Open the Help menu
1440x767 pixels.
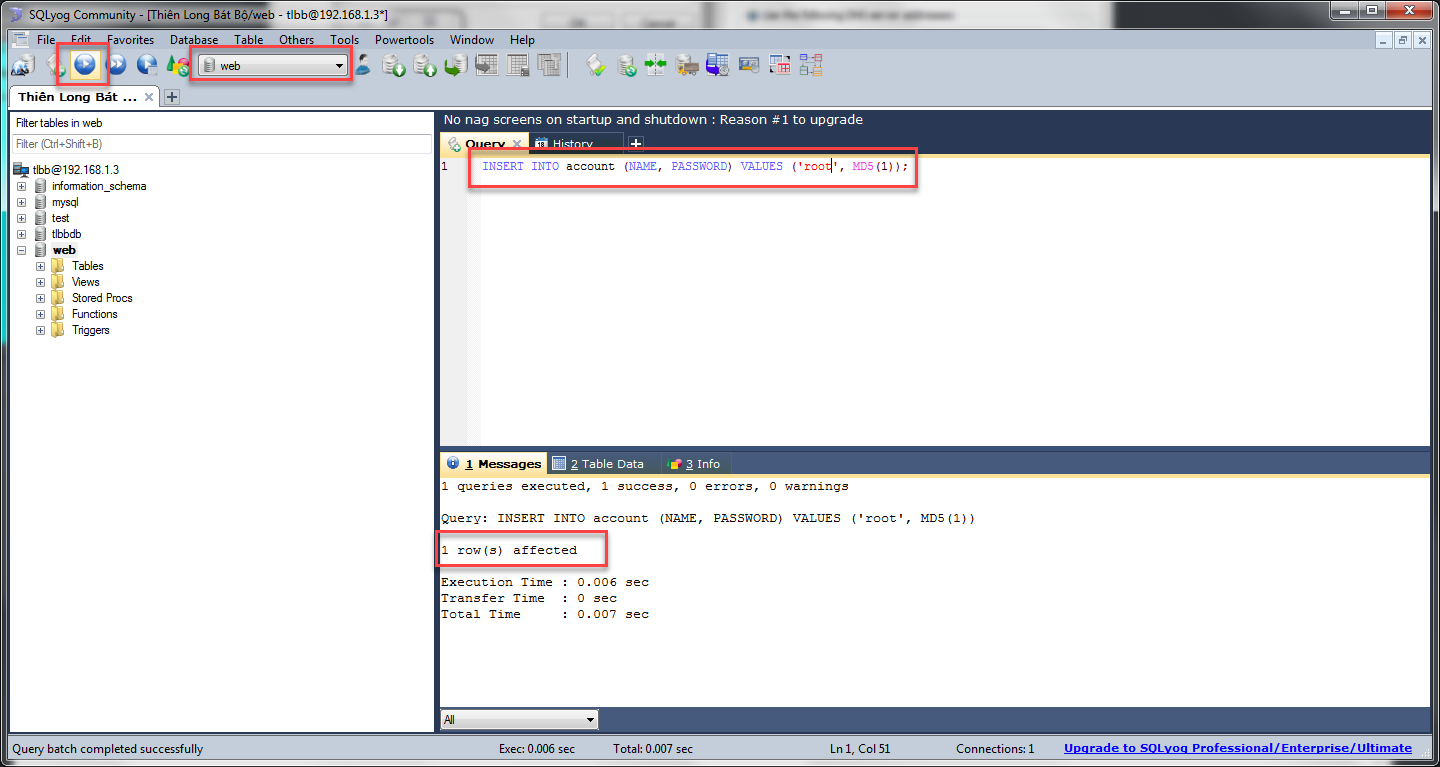(x=523, y=40)
